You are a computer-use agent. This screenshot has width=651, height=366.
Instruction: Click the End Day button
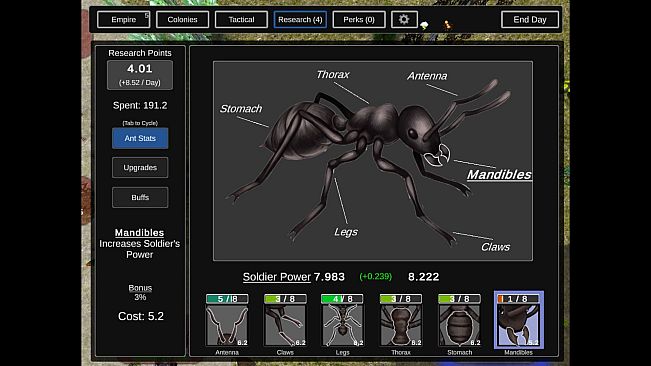tap(530, 20)
